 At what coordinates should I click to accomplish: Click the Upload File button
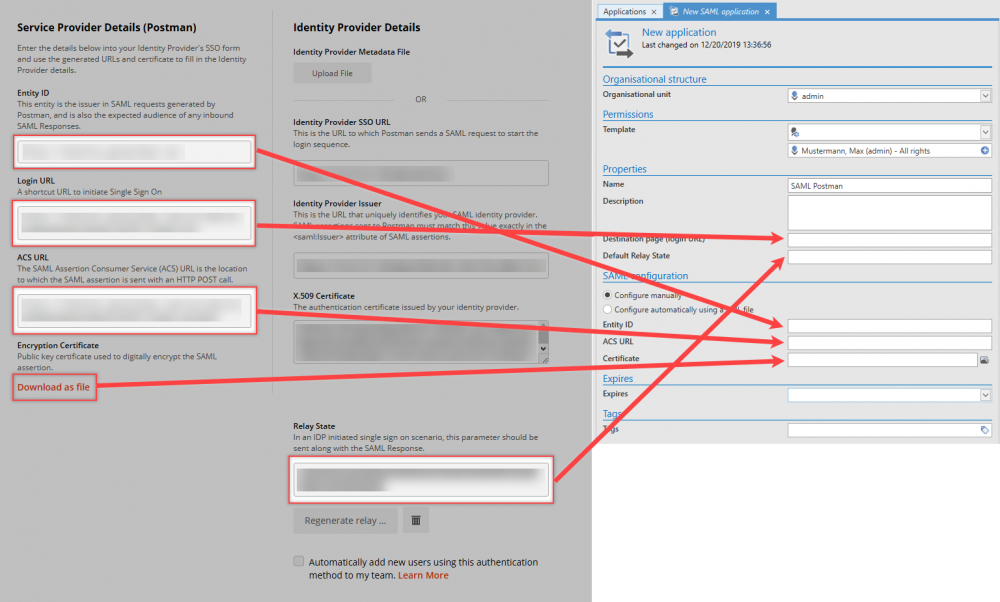click(332, 73)
